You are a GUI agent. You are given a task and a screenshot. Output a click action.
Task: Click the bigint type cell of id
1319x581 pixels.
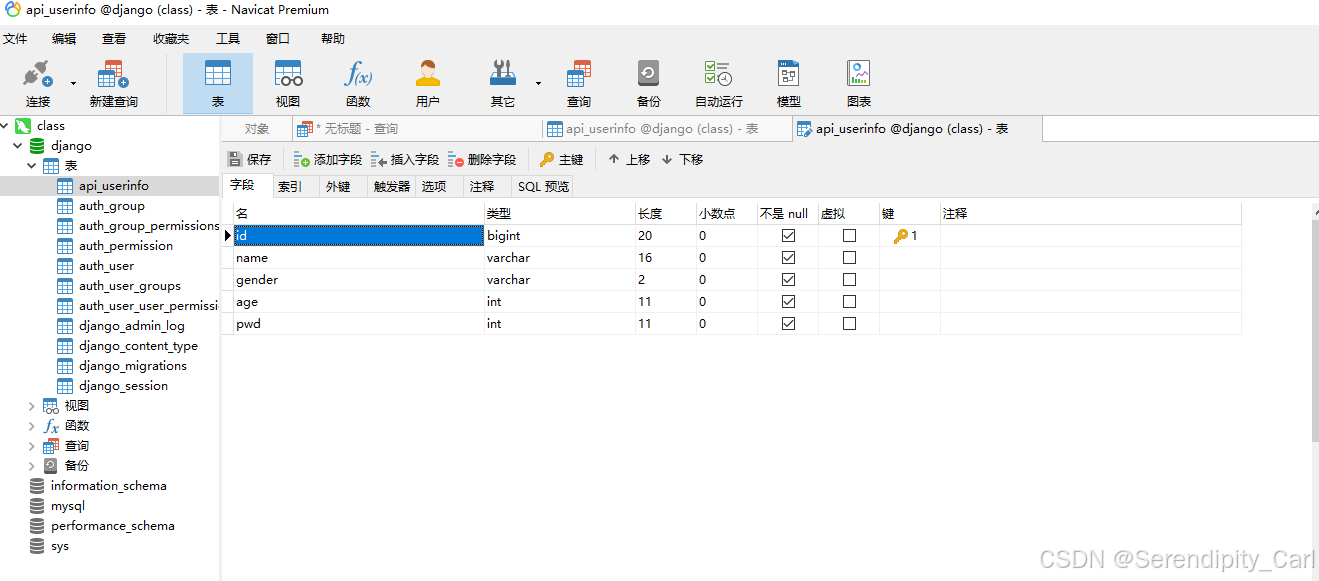point(560,236)
